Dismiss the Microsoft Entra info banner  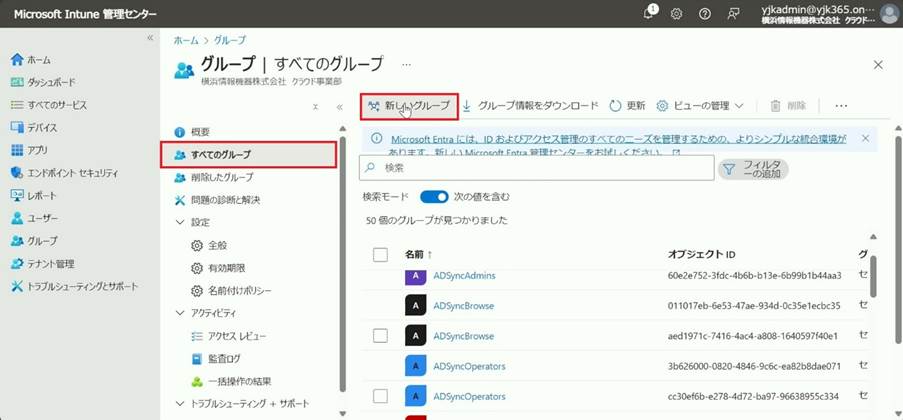tap(866, 138)
